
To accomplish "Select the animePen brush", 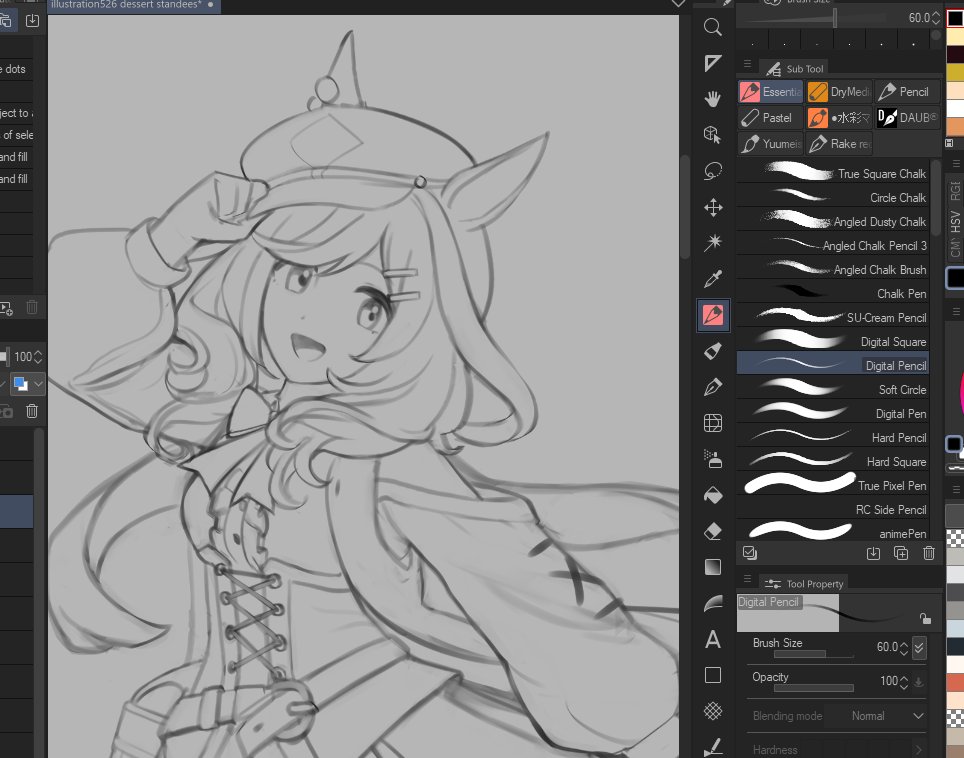I will (x=832, y=533).
